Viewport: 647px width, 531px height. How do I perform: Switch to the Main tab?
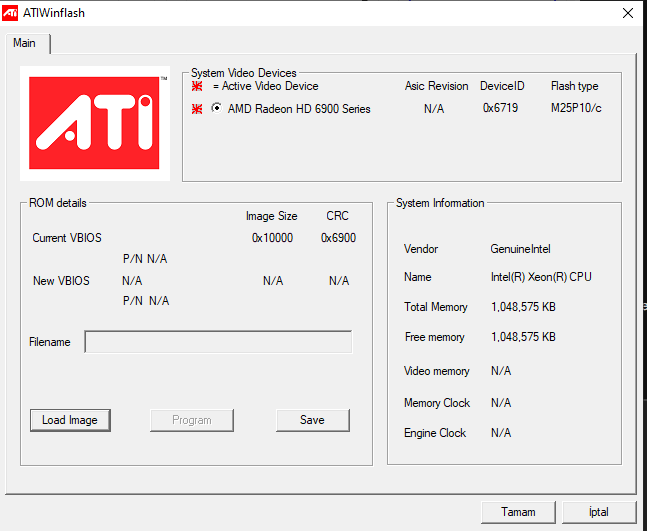[24, 43]
